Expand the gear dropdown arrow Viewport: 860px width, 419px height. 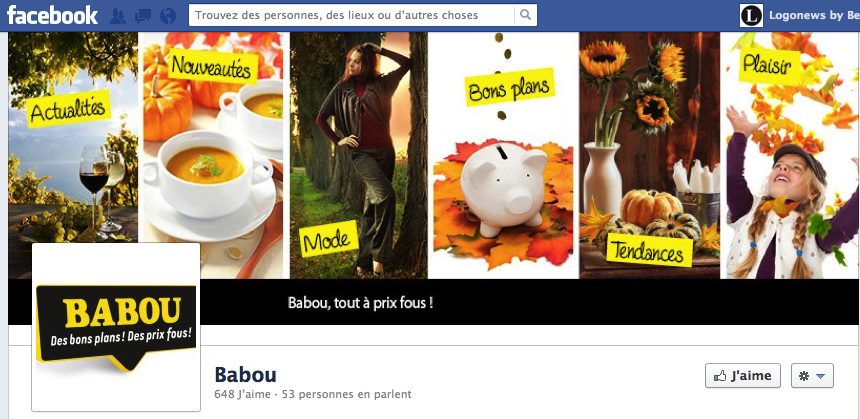(821, 376)
